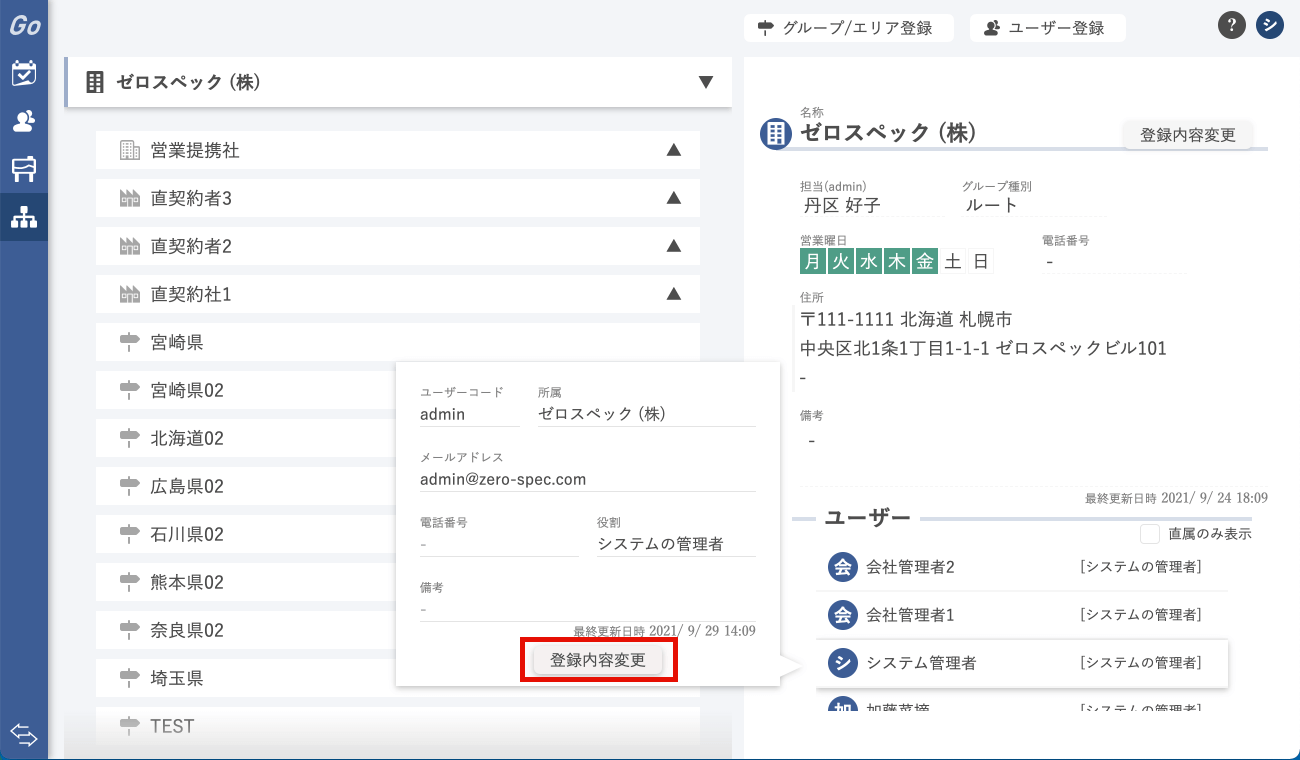Expand the 直契約社1 group arrow
This screenshot has width=1300, height=760.
[674, 294]
